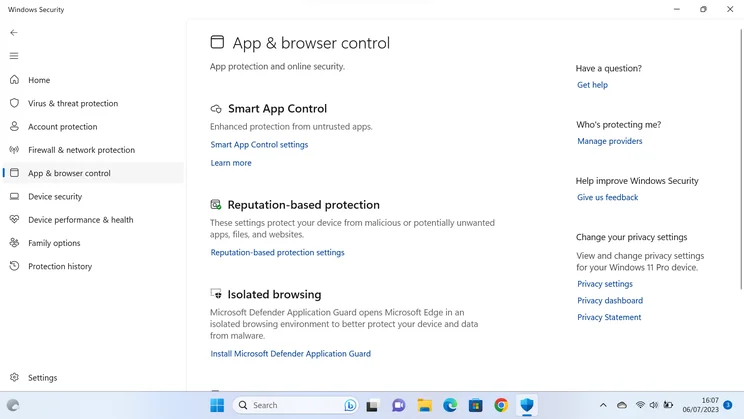Click Manage providers link
The width and height of the screenshot is (744, 419).
point(609,141)
